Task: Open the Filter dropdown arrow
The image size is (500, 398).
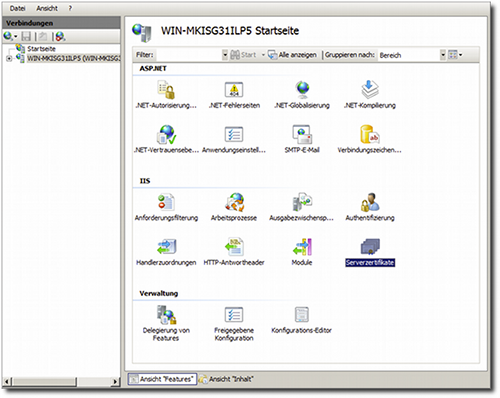Action: coord(225,55)
